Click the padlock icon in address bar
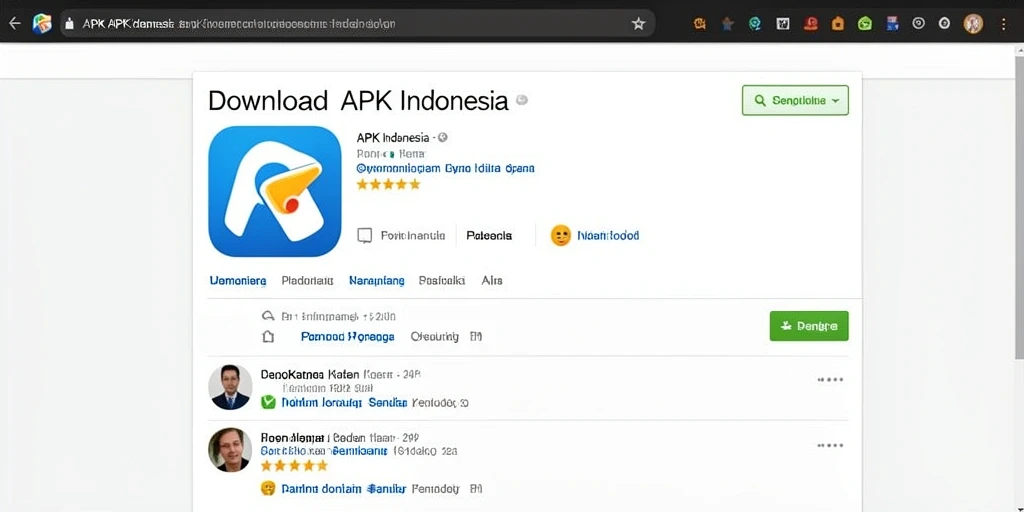Viewport: 1024px width, 512px height. click(70, 24)
